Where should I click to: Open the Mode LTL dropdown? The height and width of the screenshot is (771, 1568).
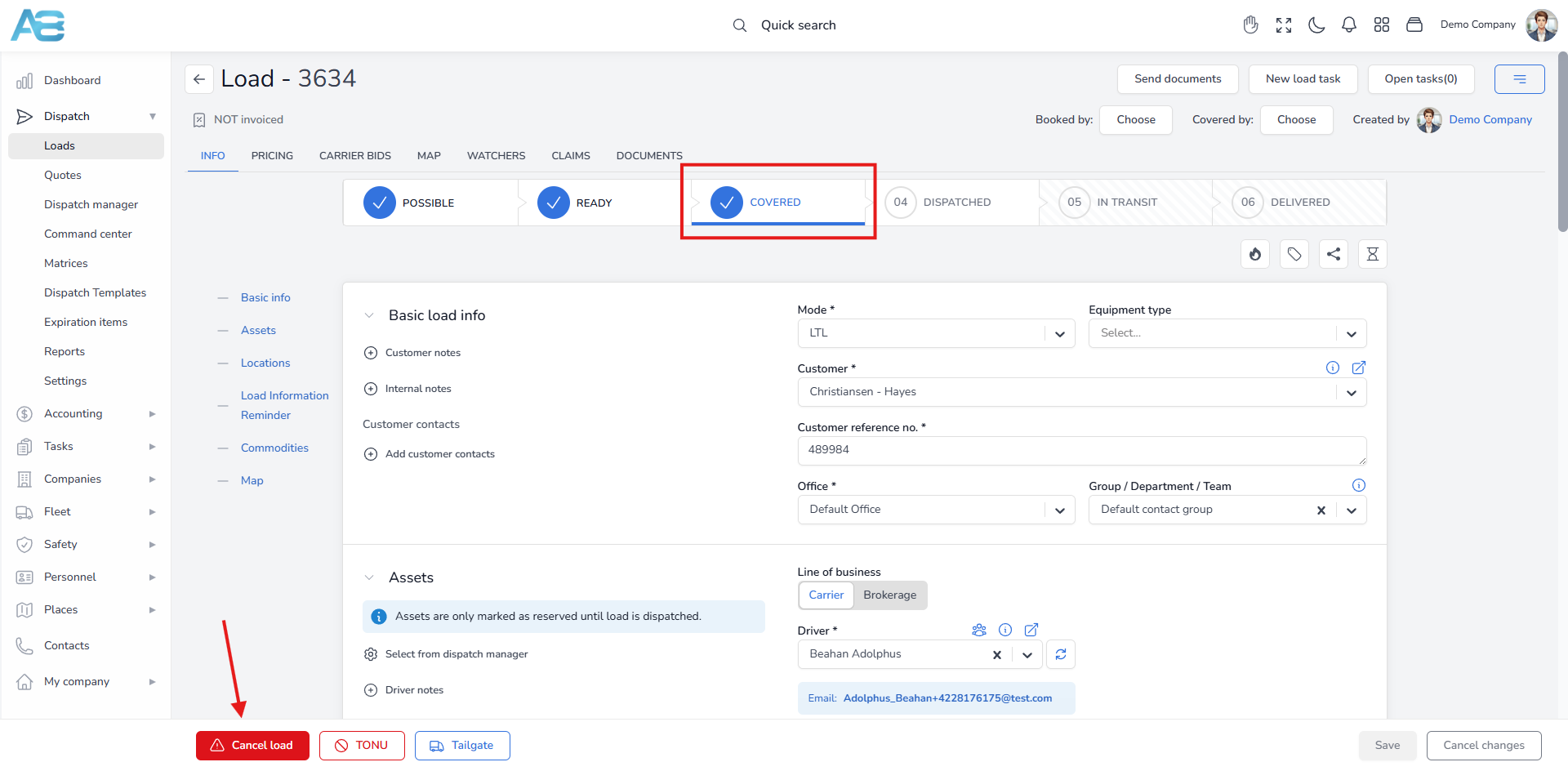(936, 333)
